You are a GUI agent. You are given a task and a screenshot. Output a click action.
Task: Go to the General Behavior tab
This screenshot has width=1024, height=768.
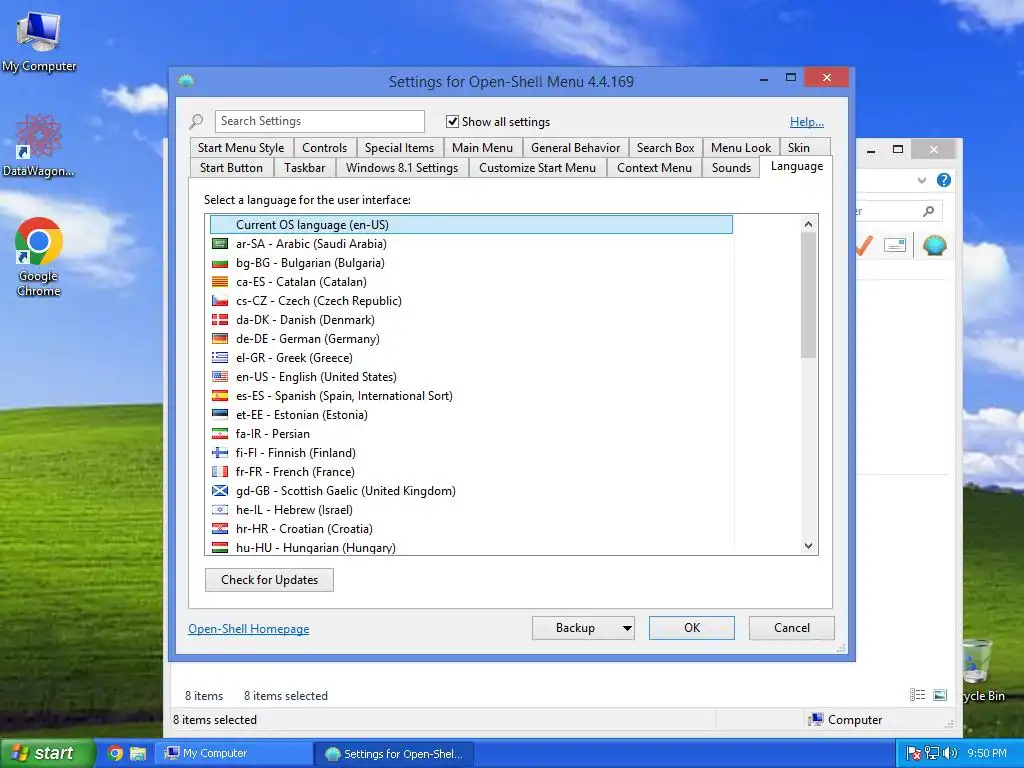coord(575,148)
